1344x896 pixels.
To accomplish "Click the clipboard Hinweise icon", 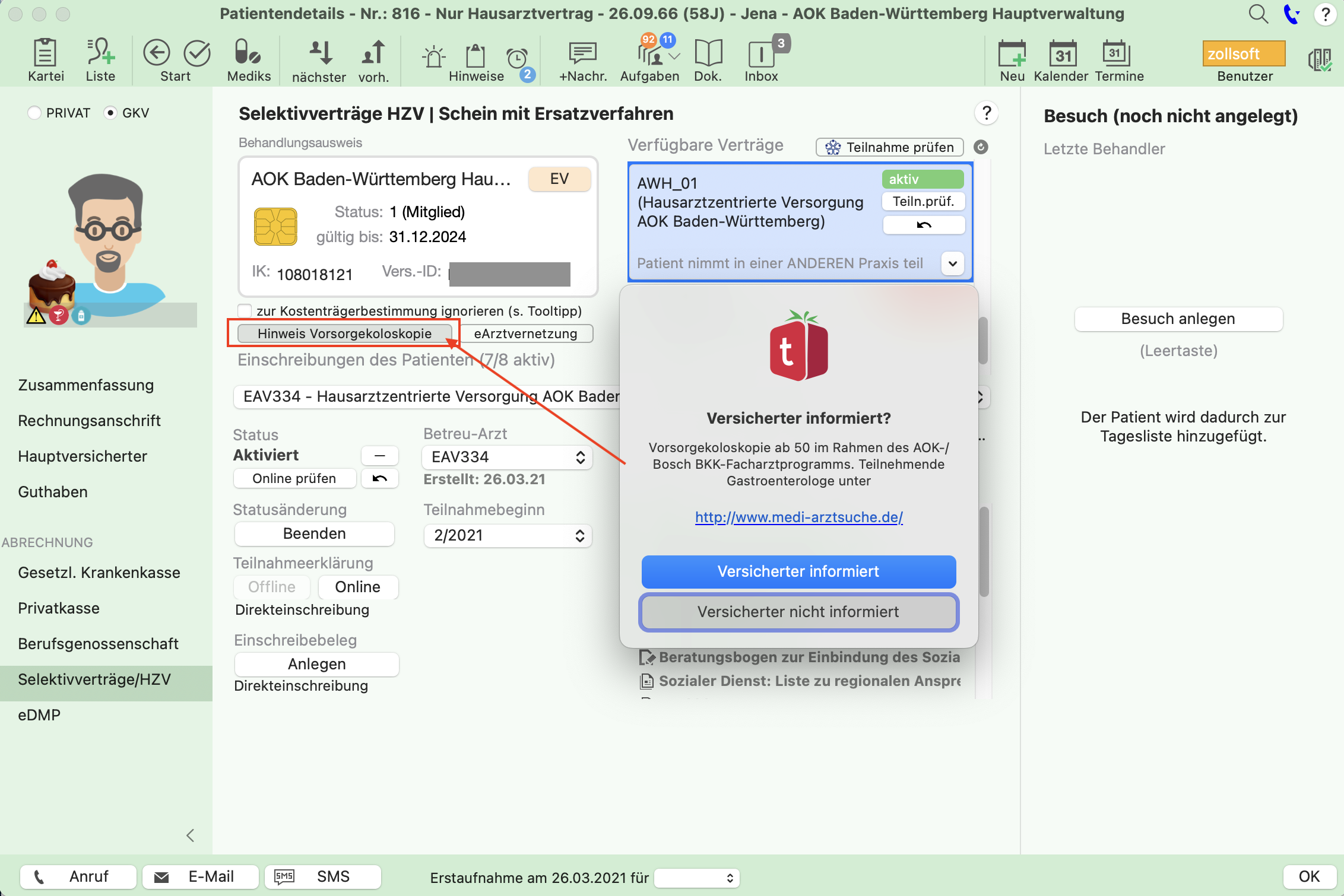I will [x=476, y=57].
